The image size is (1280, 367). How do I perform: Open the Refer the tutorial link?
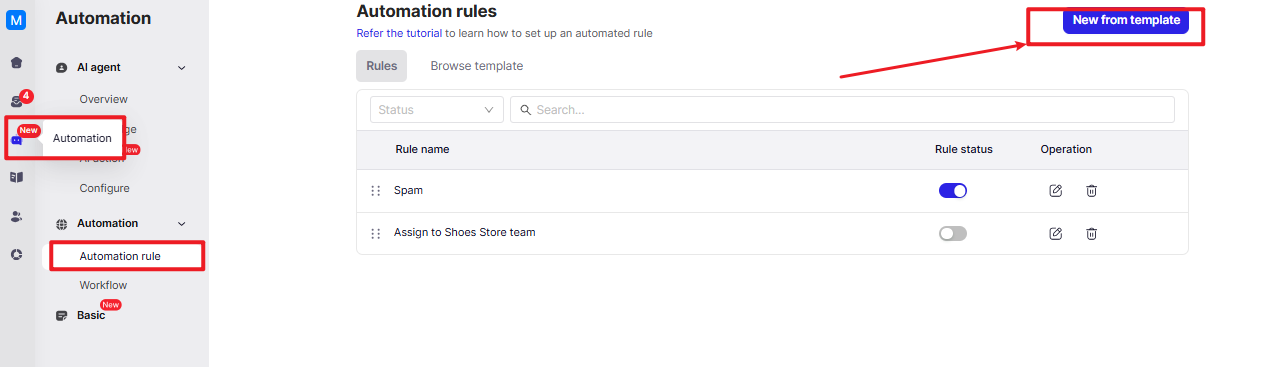pos(399,33)
